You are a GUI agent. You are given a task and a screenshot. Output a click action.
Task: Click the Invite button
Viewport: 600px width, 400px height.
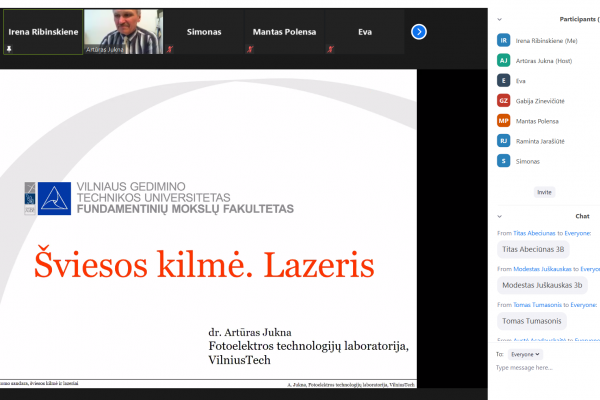pos(544,192)
